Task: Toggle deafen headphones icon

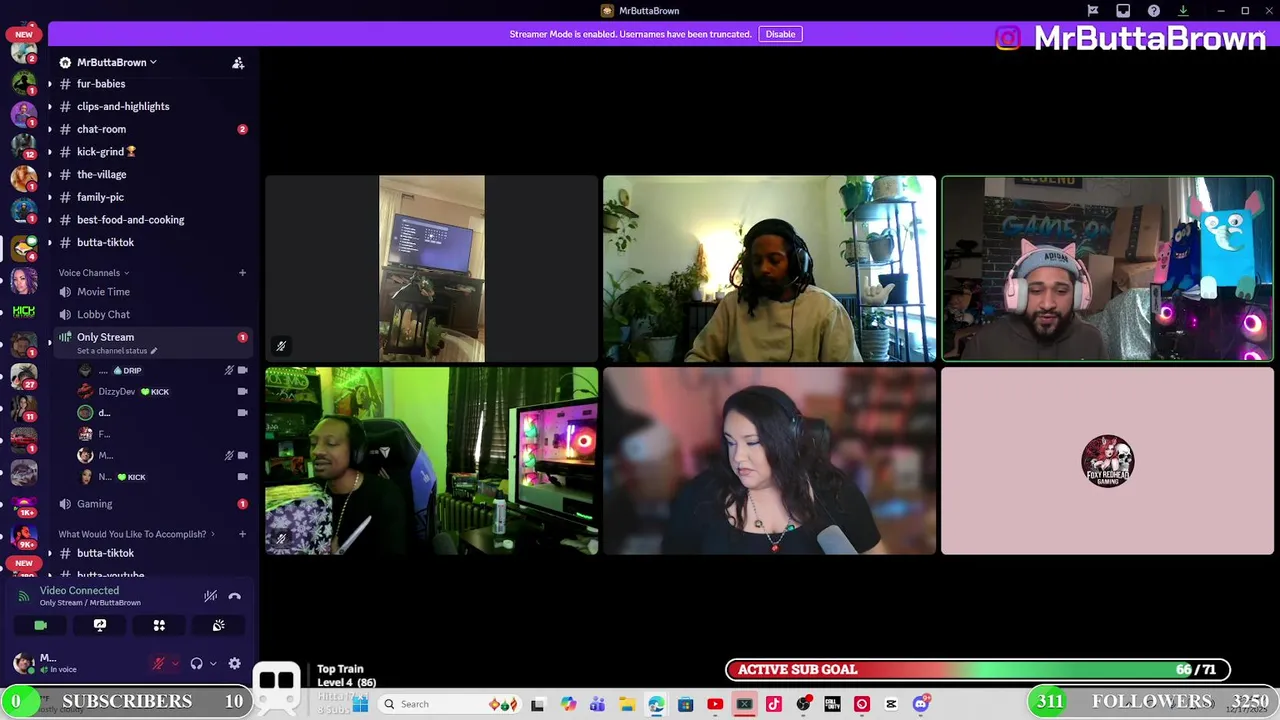Action: pyautogui.click(x=196, y=663)
